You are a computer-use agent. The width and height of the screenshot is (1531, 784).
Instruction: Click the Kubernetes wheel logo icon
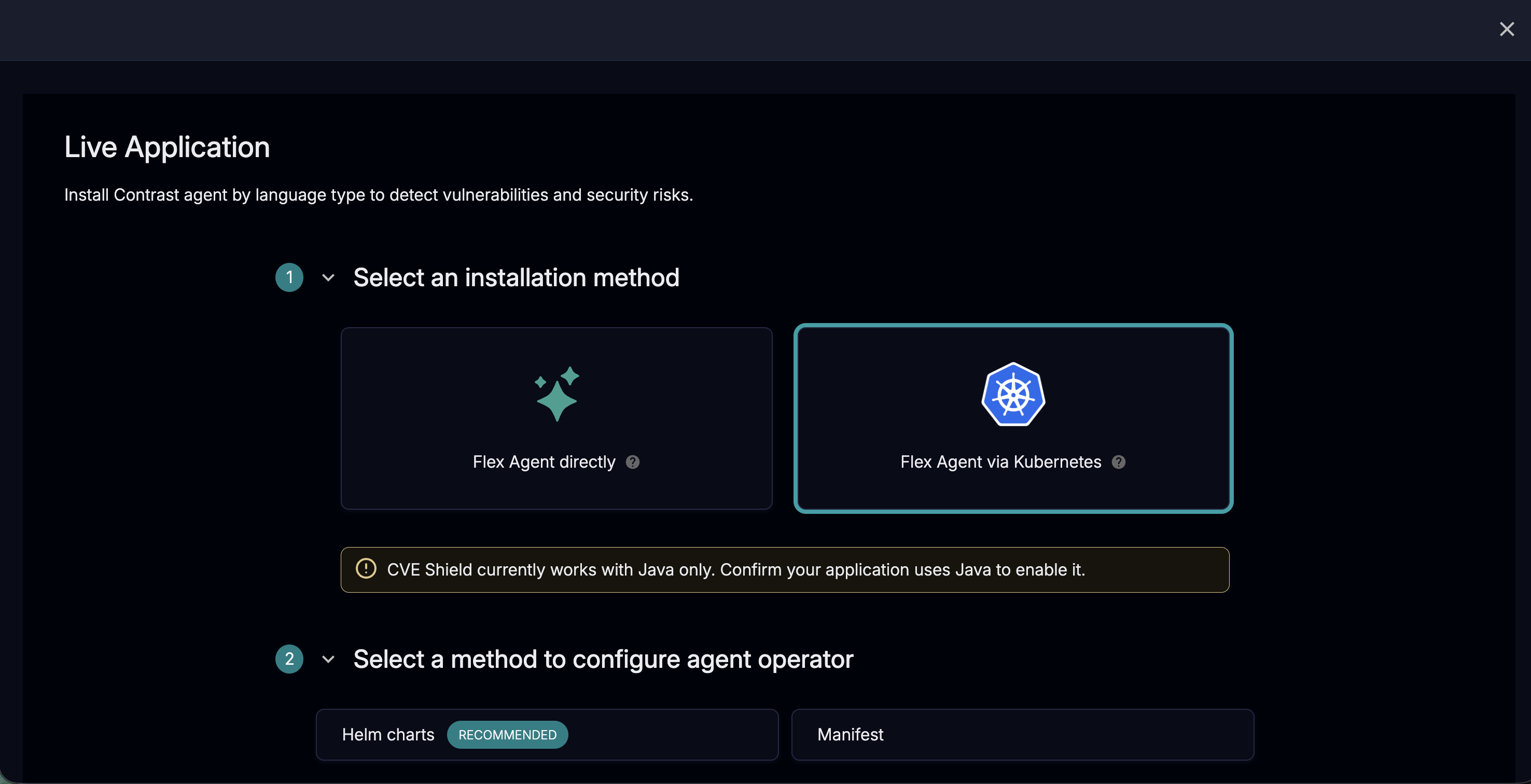click(1013, 394)
